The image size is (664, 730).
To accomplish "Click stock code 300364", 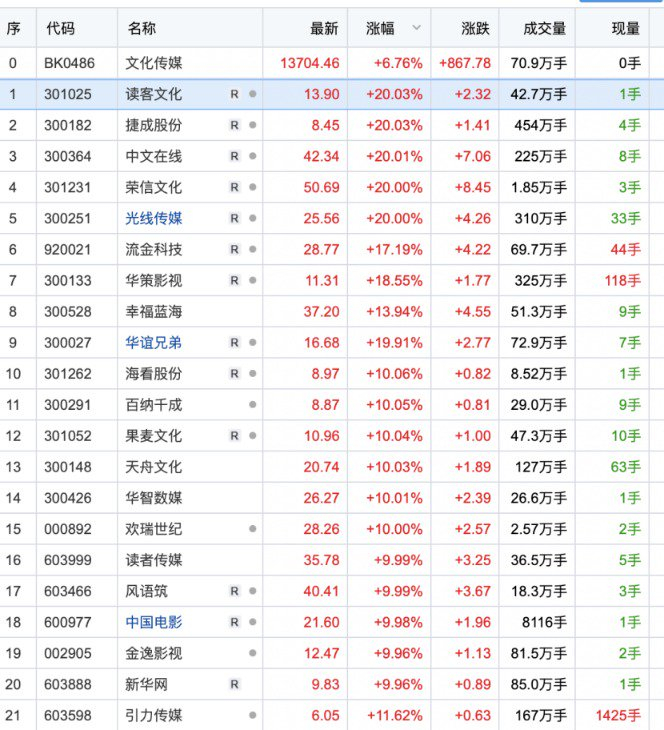I will (68, 156).
